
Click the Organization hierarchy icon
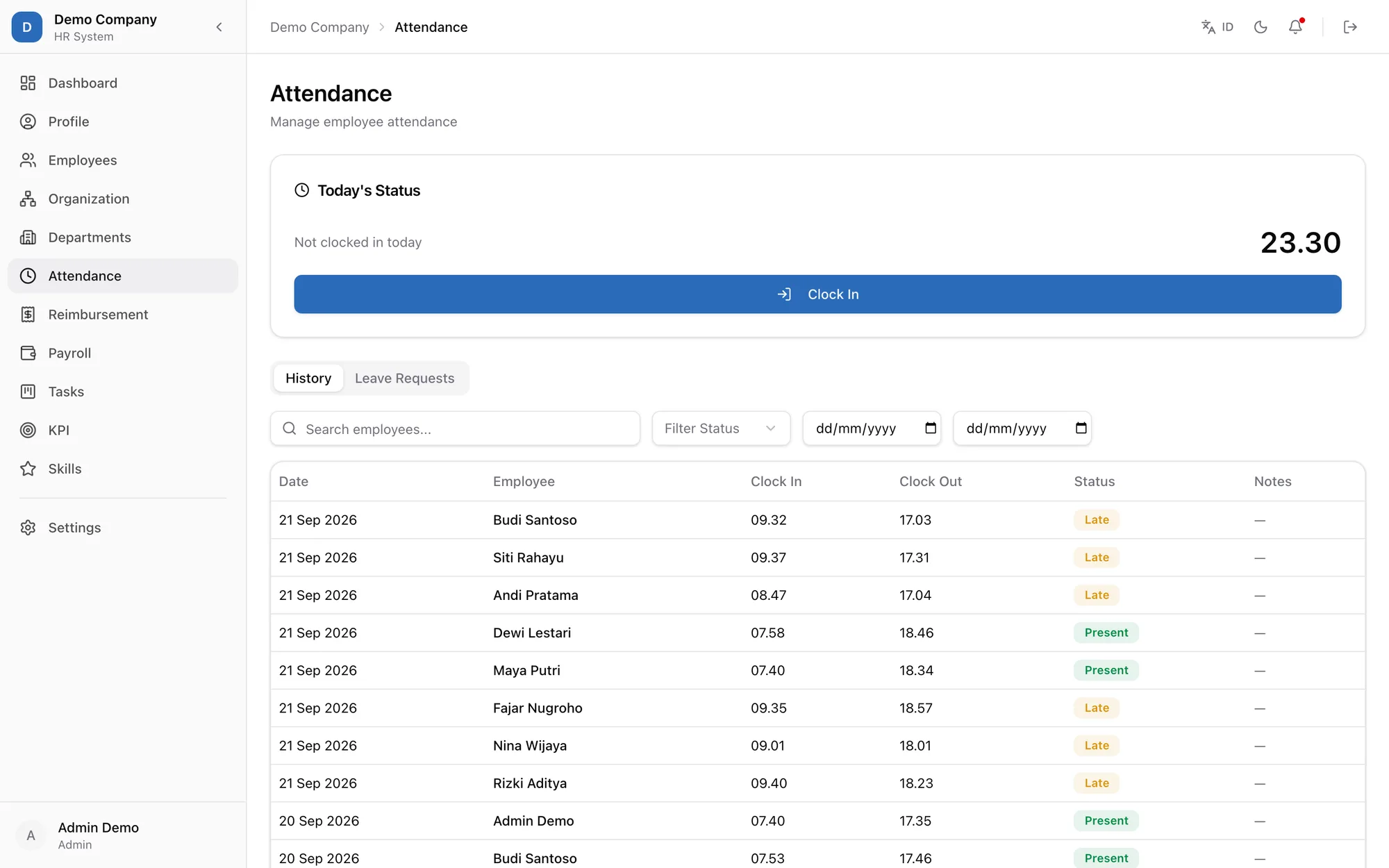click(x=28, y=199)
